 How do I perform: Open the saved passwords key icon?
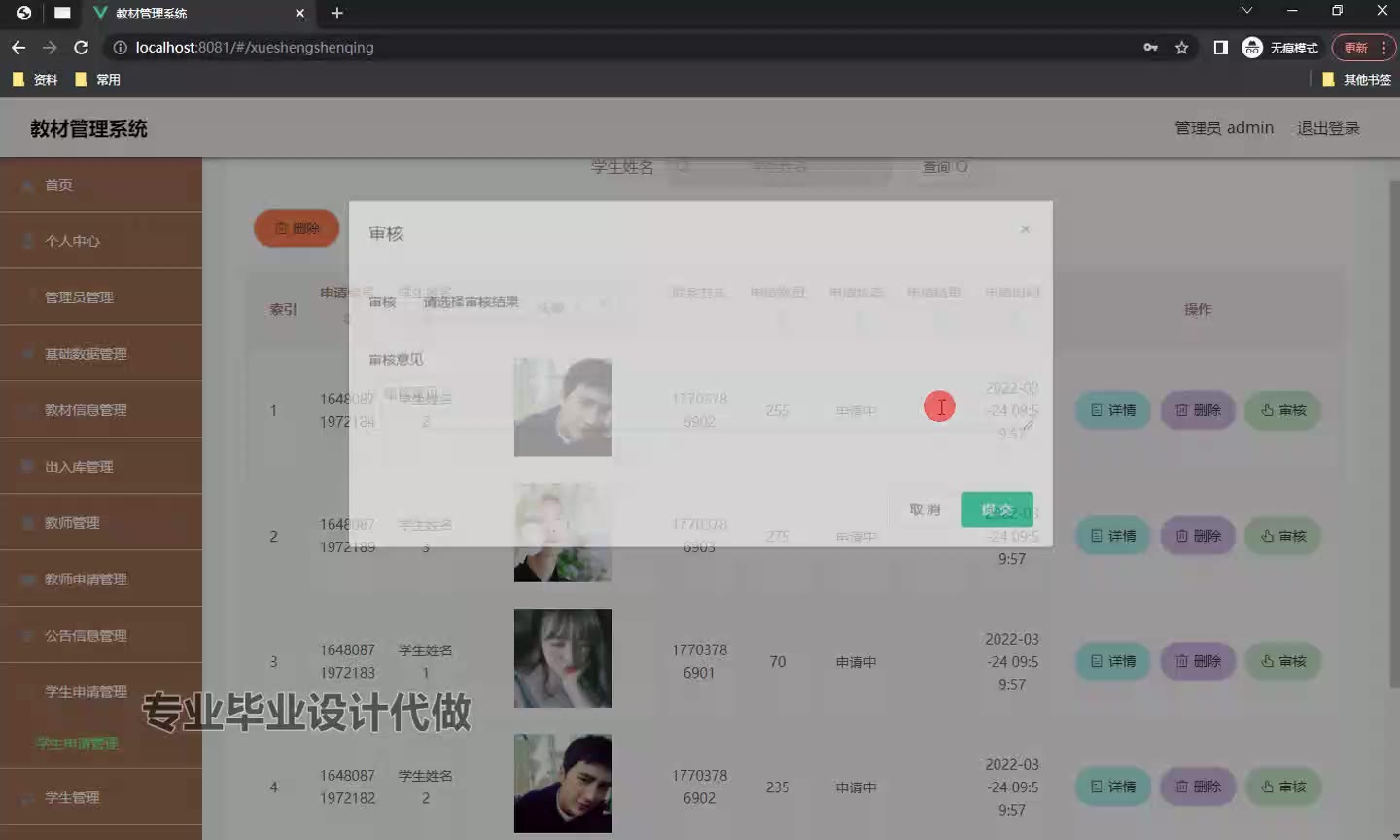tap(1151, 47)
